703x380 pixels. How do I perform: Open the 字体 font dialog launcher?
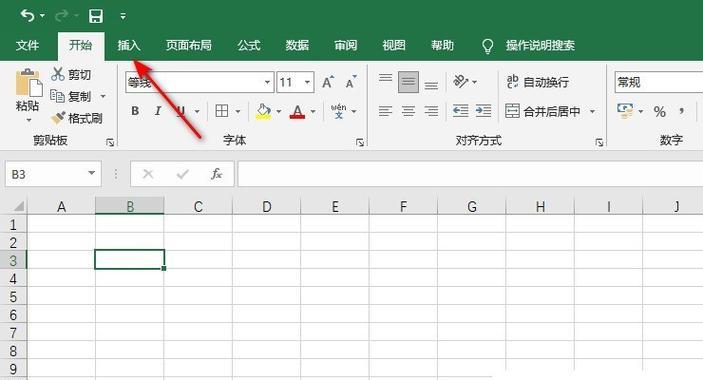click(360, 142)
